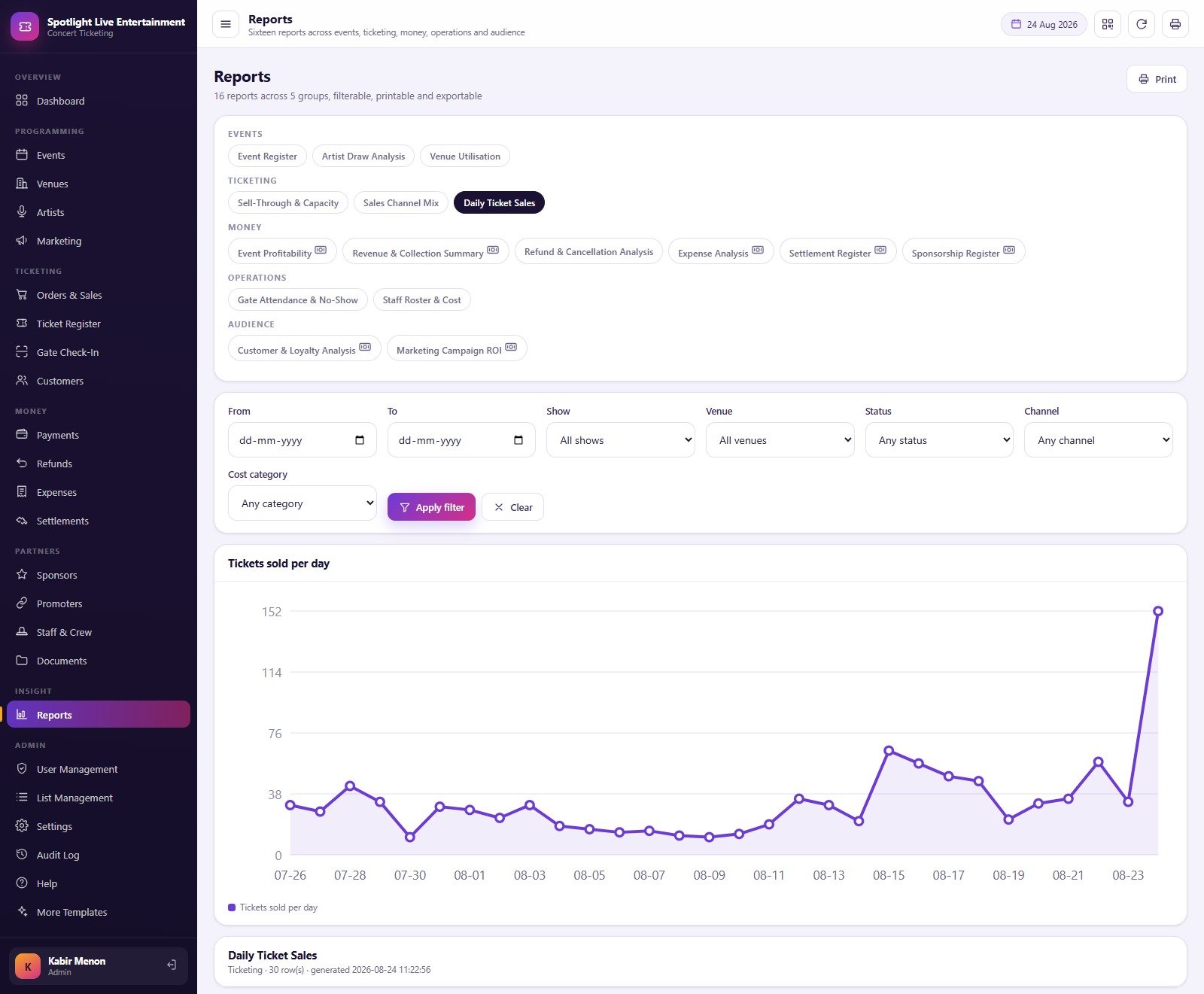Click the printer icon in top bar
The image size is (1204, 994).
click(1175, 24)
